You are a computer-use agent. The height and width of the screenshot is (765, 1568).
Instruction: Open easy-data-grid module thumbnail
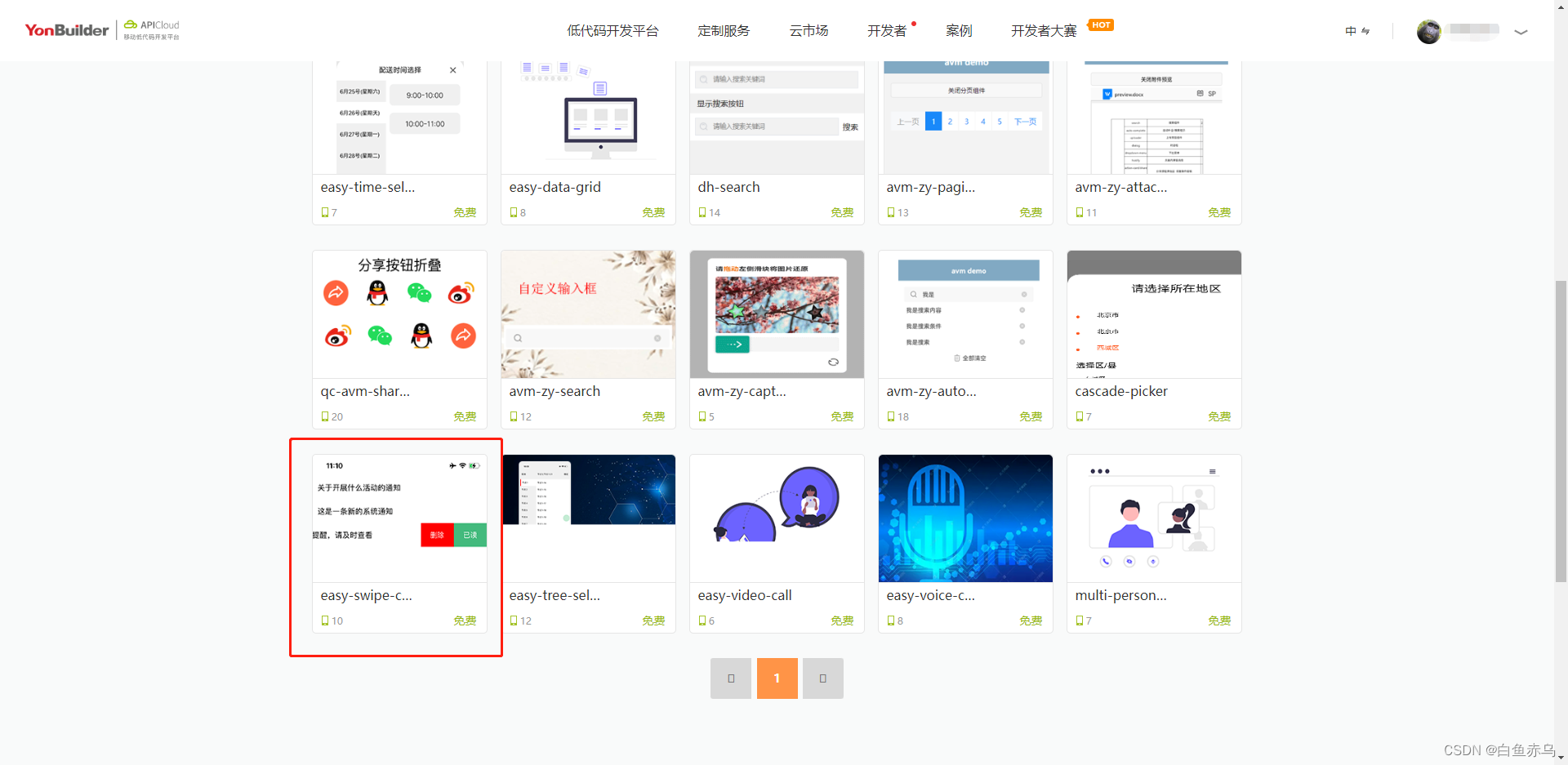[588, 117]
